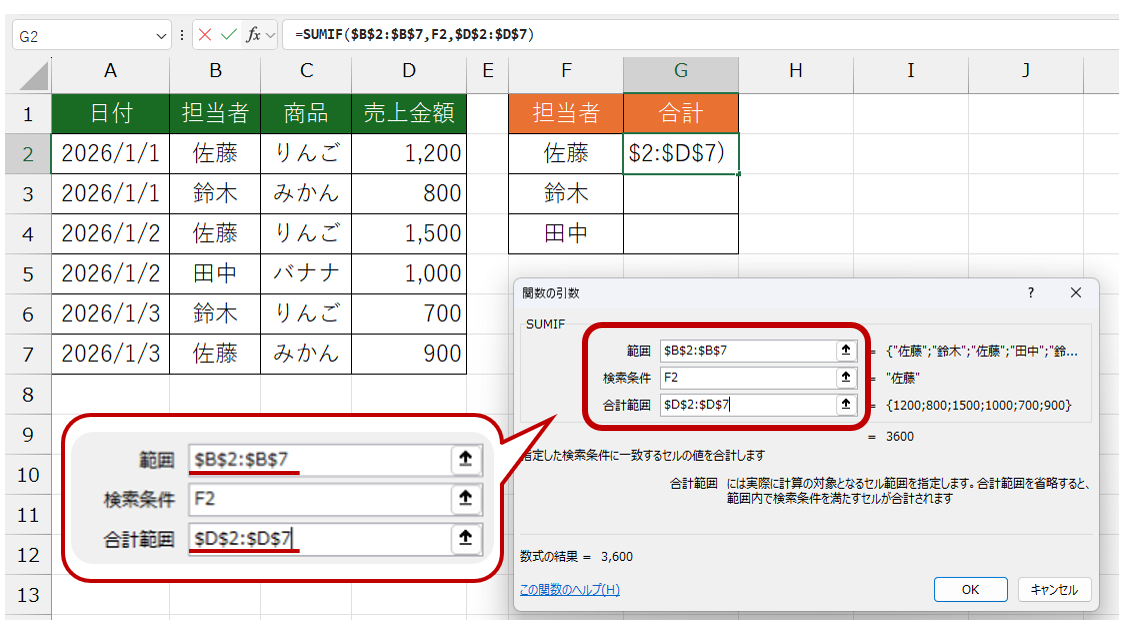Collapse dialog via 検索条件 field arrow button

click(x=846, y=377)
